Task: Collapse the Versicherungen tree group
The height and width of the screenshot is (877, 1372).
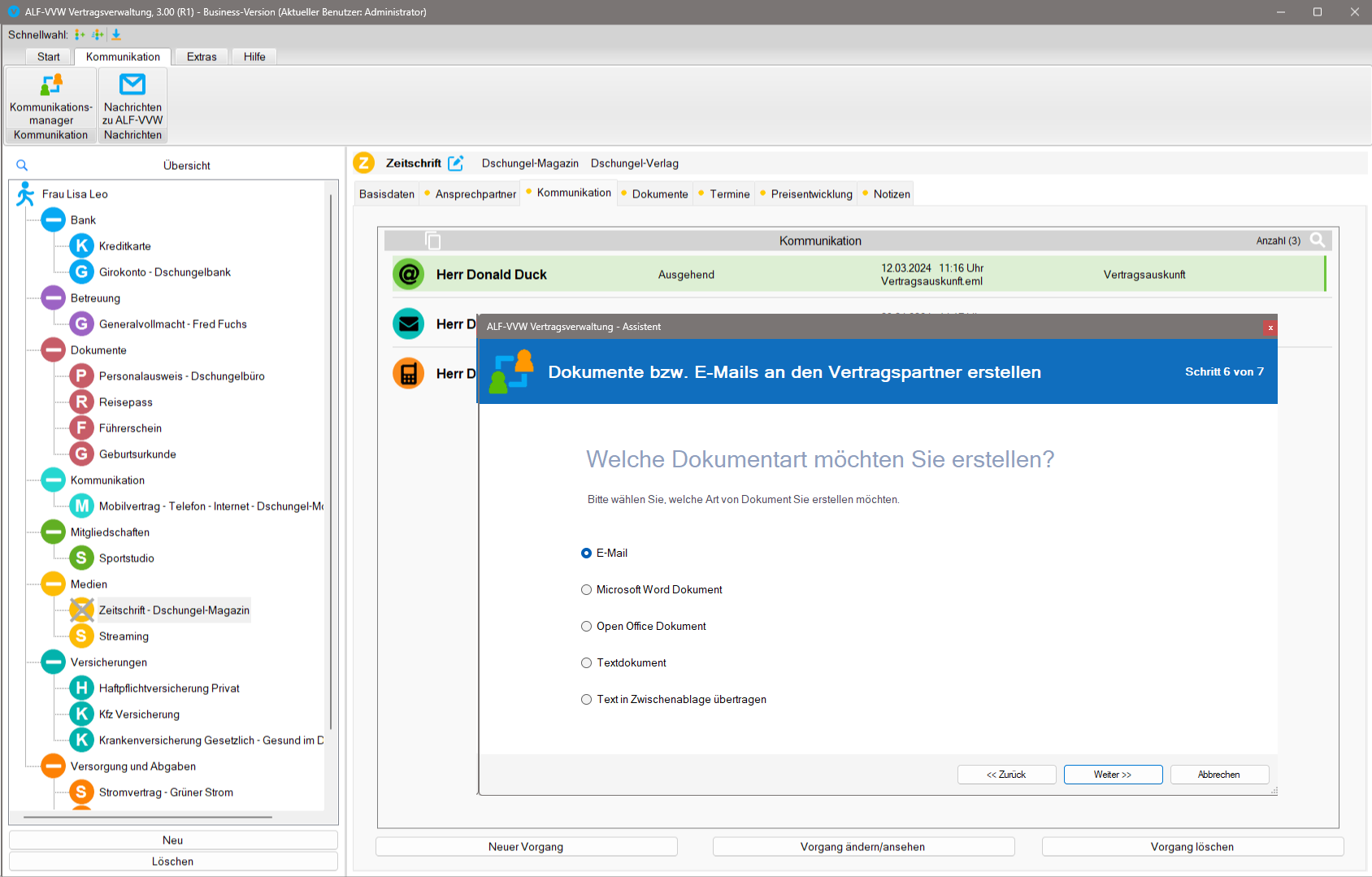Action: tap(54, 662)
